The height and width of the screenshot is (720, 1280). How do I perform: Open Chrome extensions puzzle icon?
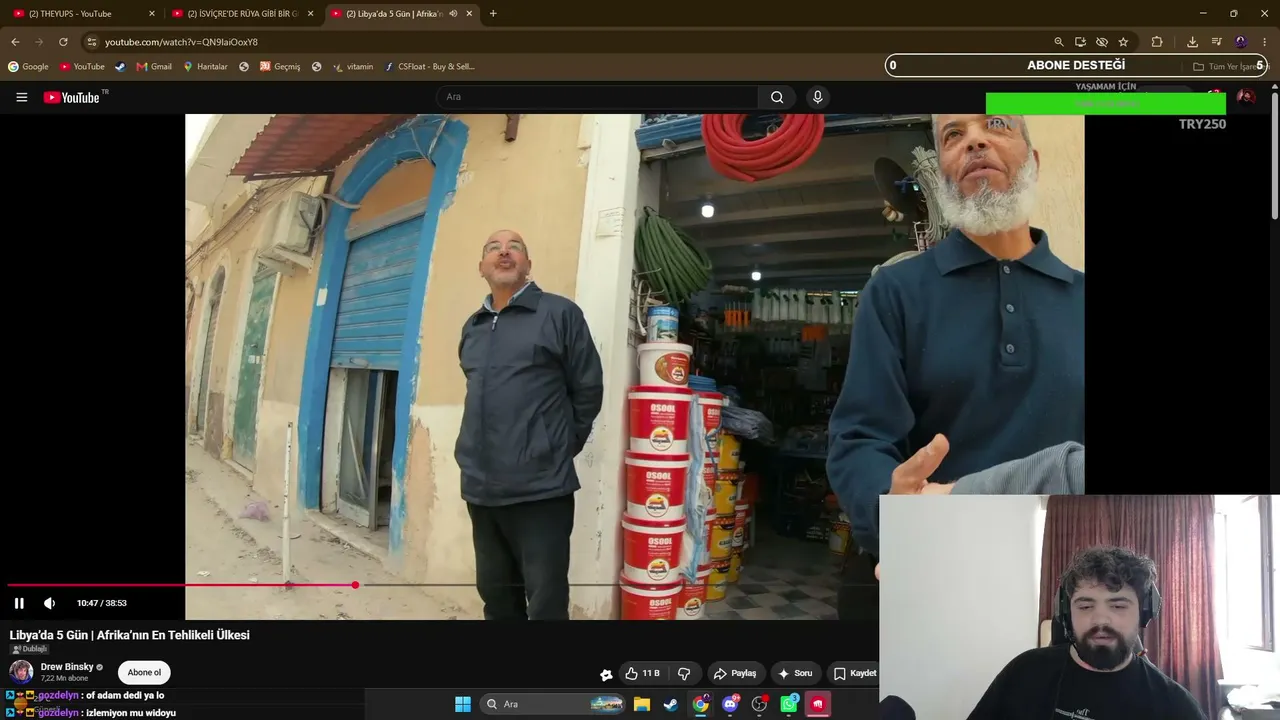click(1157, 42)
